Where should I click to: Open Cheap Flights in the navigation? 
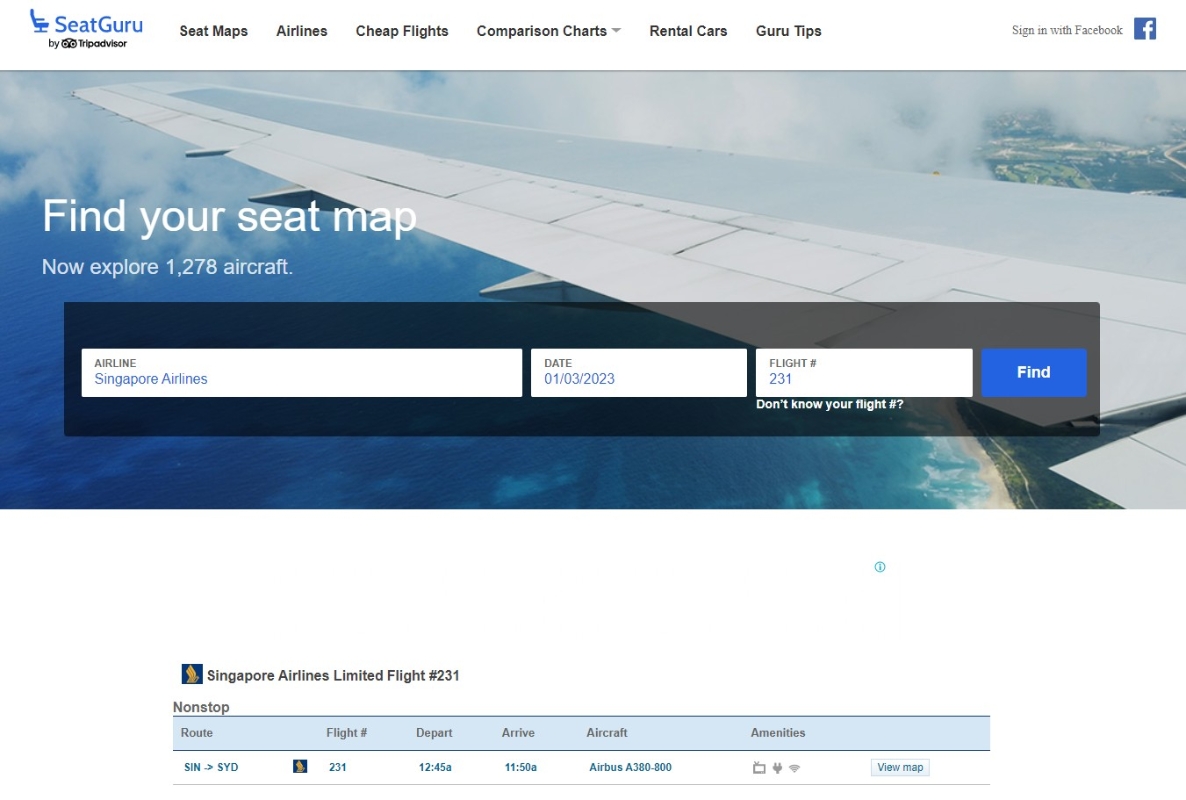[402, 31]
